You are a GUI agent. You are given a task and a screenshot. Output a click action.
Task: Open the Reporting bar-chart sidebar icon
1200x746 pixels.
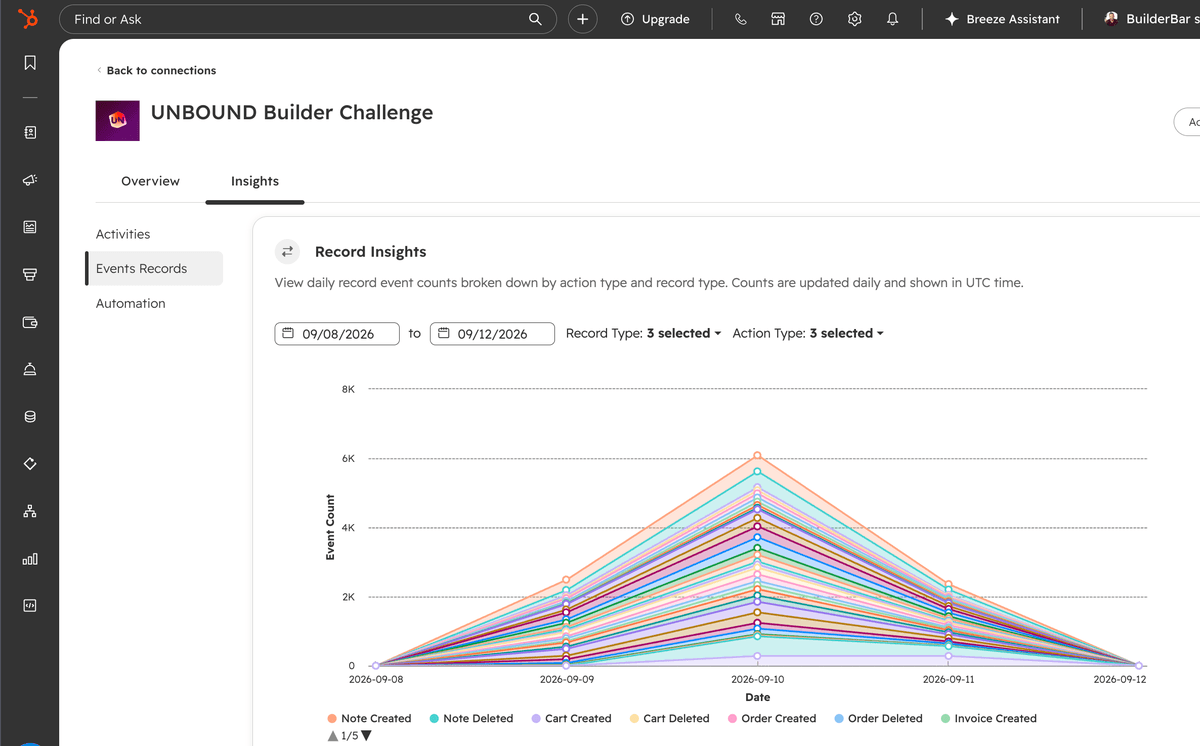click(x=30, y=559)
